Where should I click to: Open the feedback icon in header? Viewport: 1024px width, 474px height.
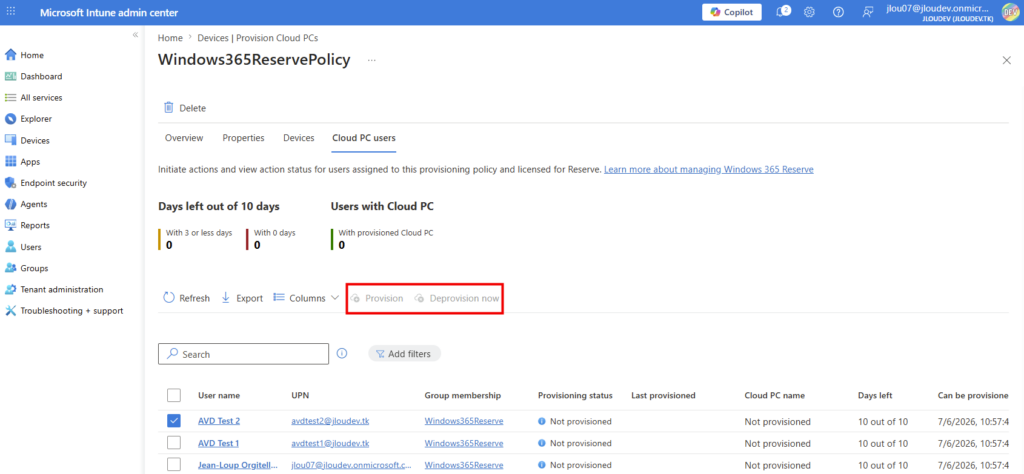(x=867, y=12)
